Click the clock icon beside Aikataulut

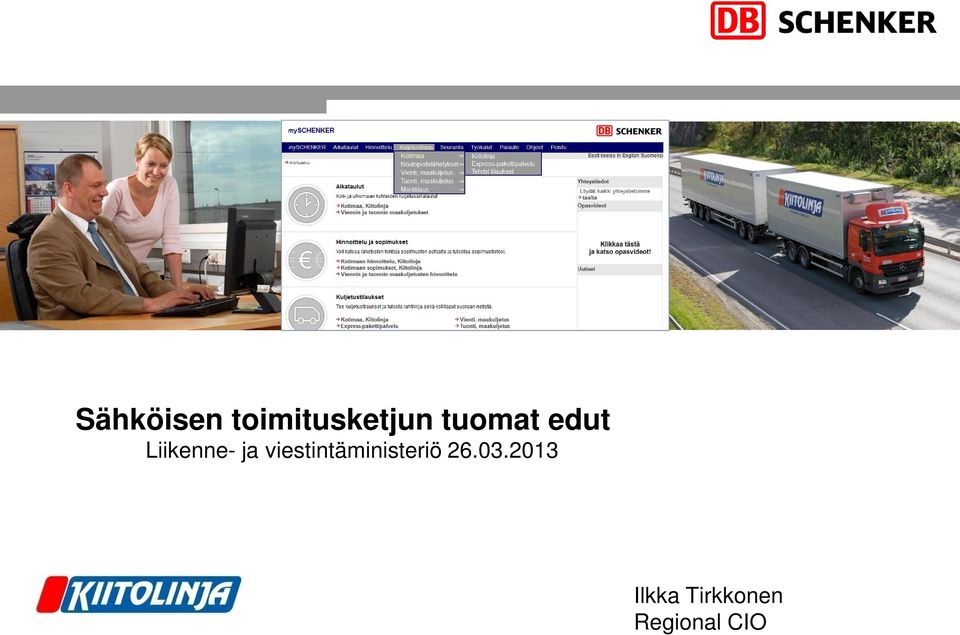pos(307,205)
